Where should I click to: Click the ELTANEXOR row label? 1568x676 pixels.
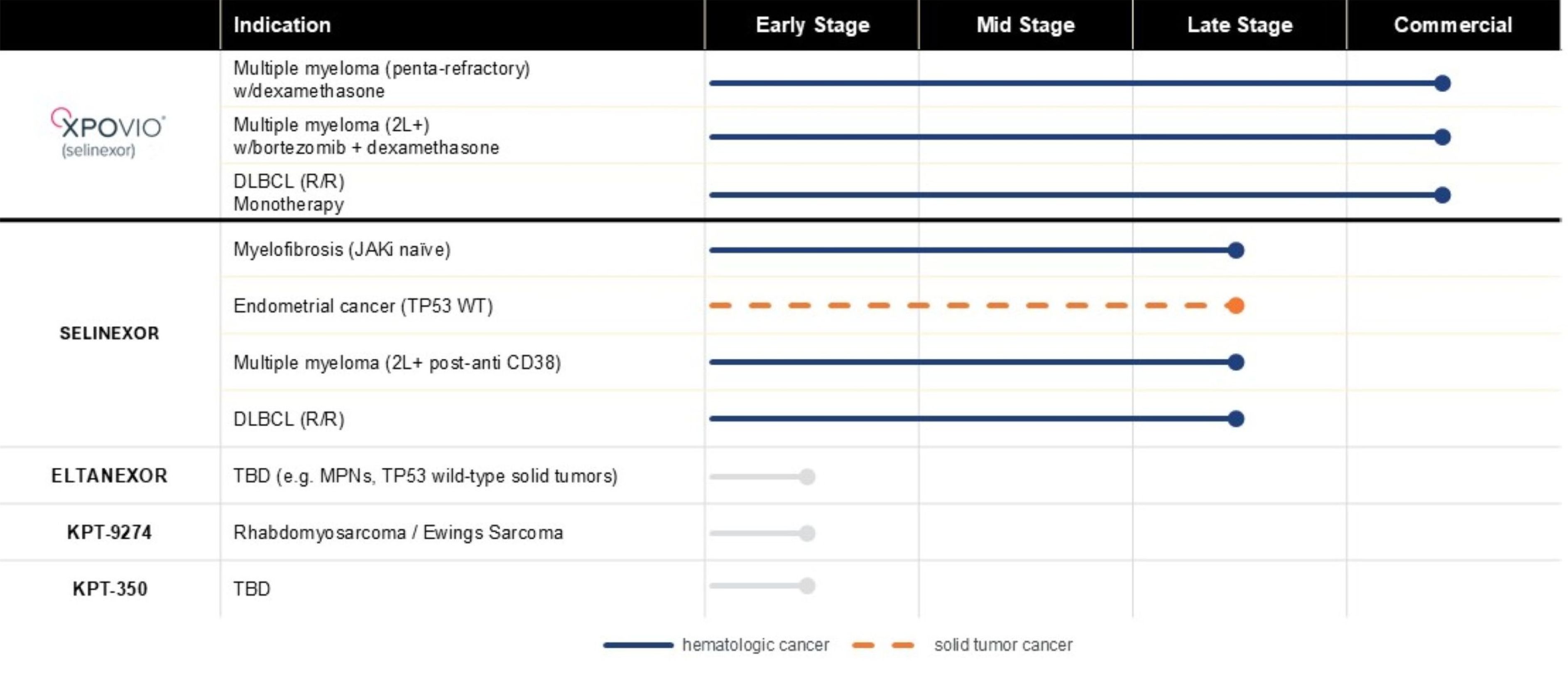(109, 476)
